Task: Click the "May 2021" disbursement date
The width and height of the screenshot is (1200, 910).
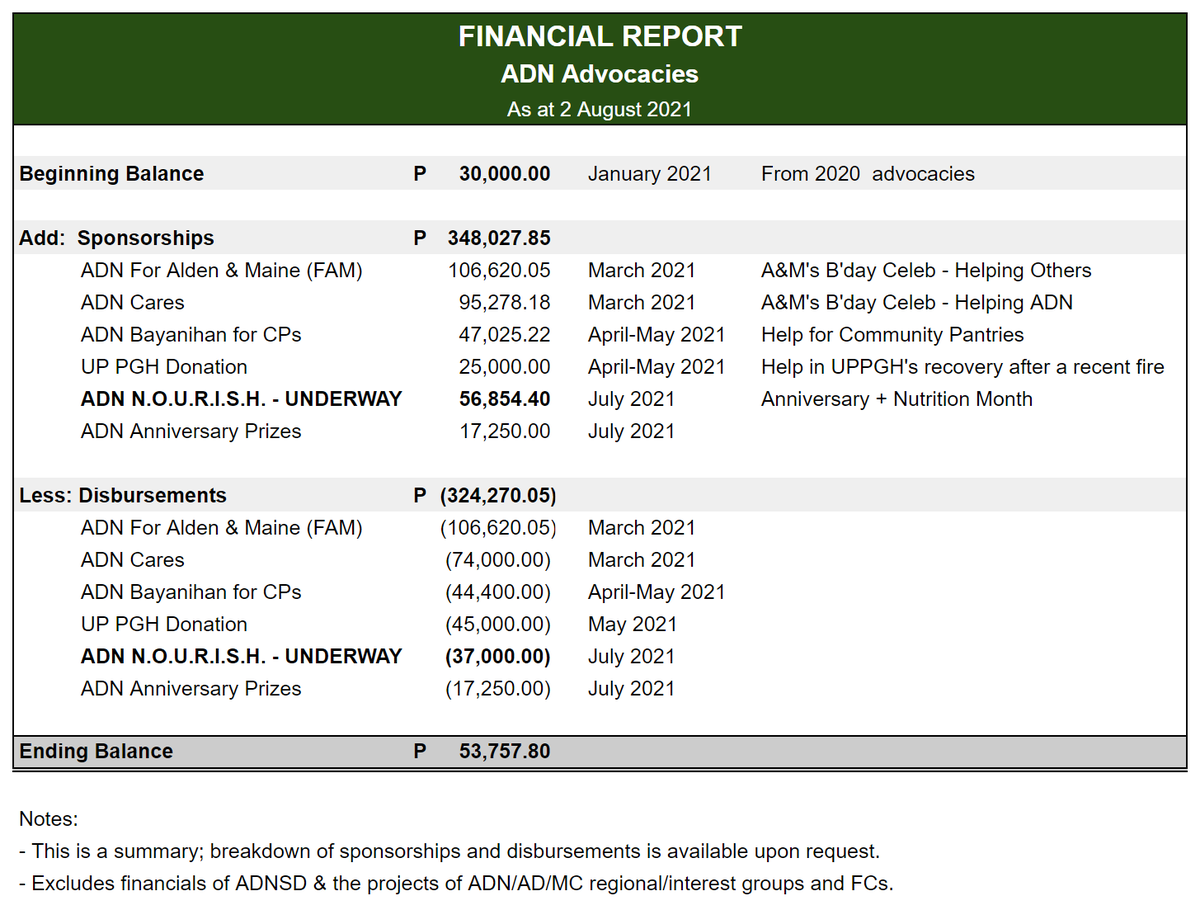Action: [632, 624]
